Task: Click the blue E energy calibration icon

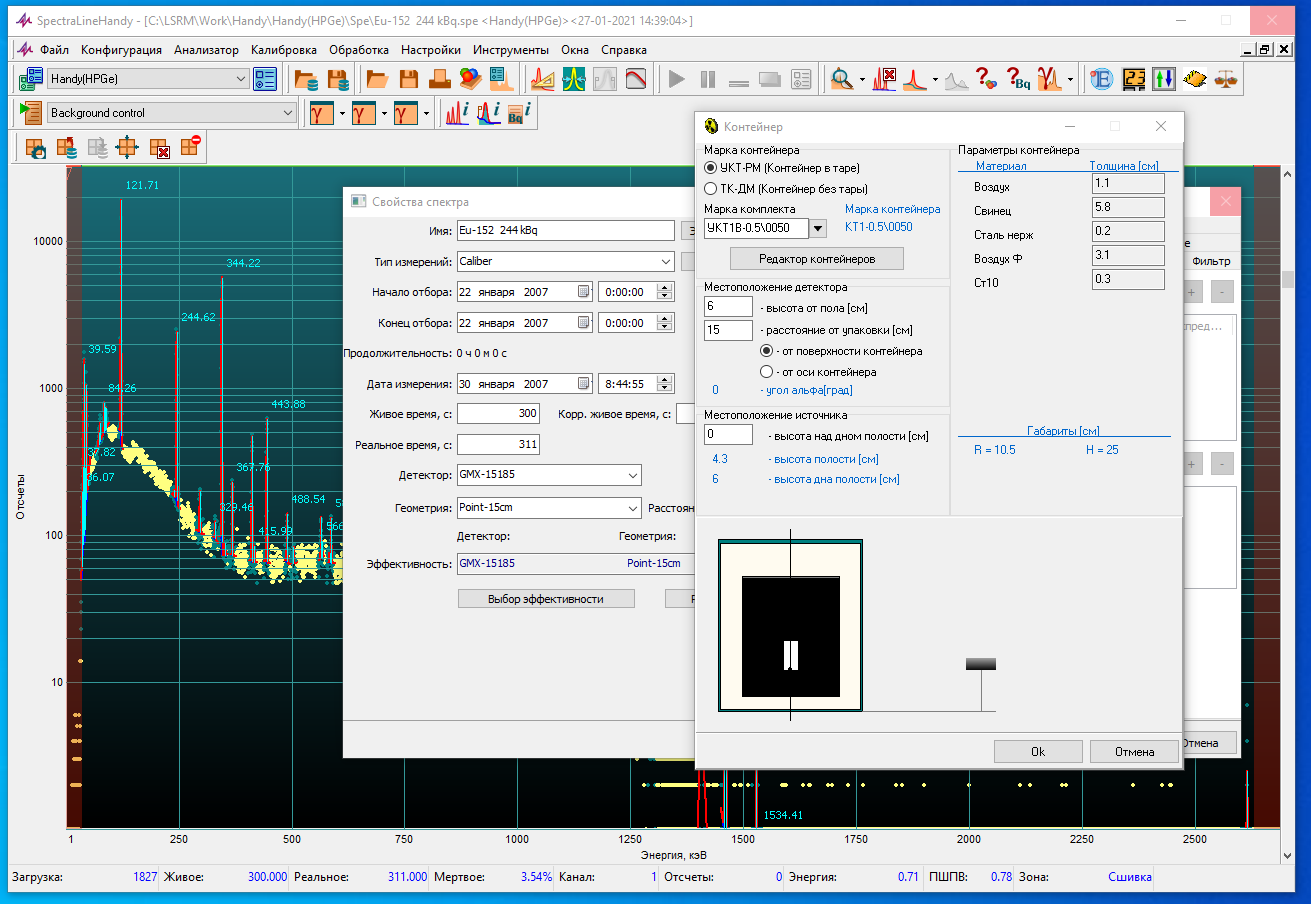Action: pos(1101,79)
